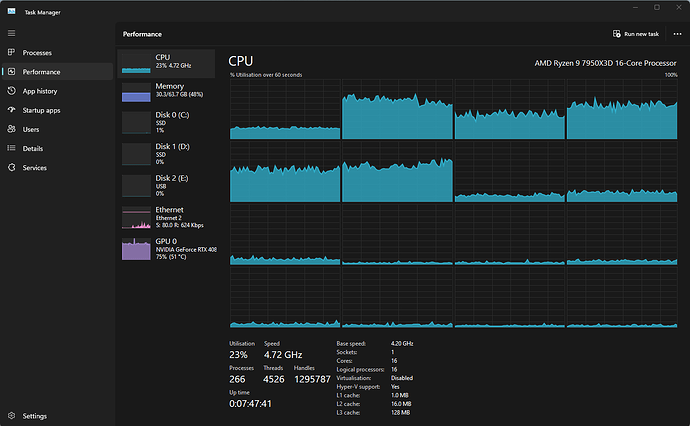Select the Performance page
The image size is (690, 426).
click(57, 71)
